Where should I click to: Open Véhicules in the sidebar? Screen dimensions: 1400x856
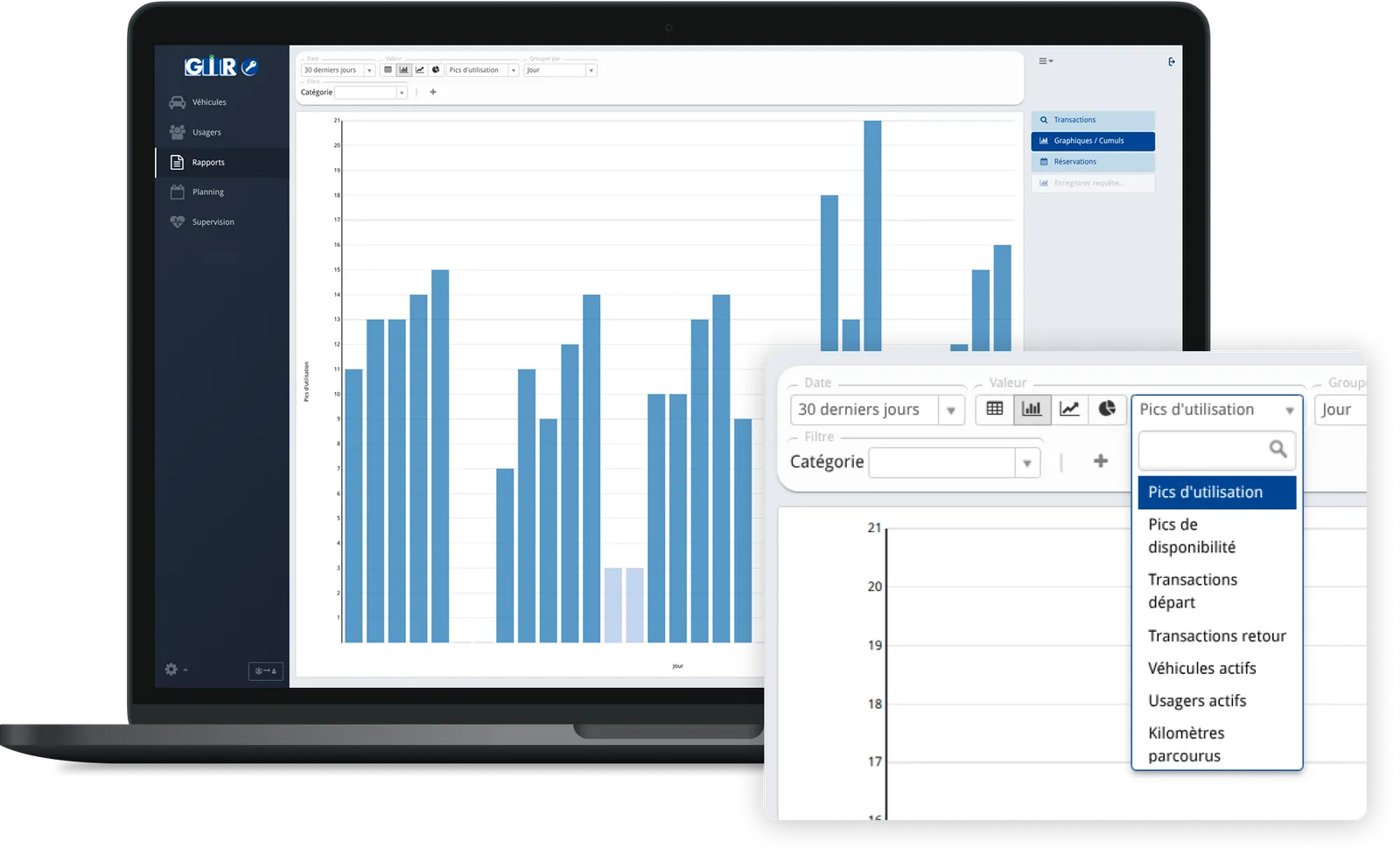[x=208, y=102]
